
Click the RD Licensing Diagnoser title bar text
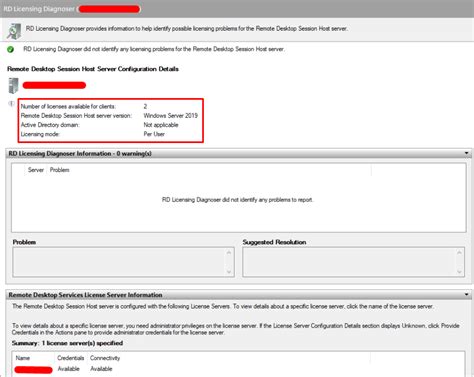(39, 9)
